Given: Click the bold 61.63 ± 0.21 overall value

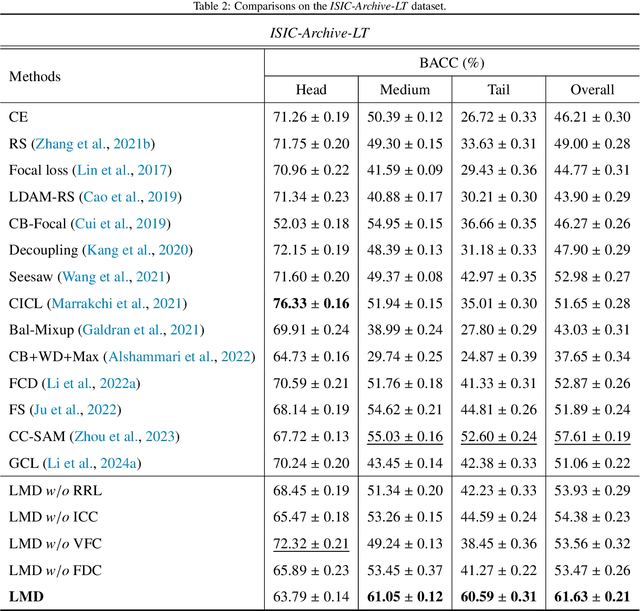Looking at the screenshot, I should point(592,595).
